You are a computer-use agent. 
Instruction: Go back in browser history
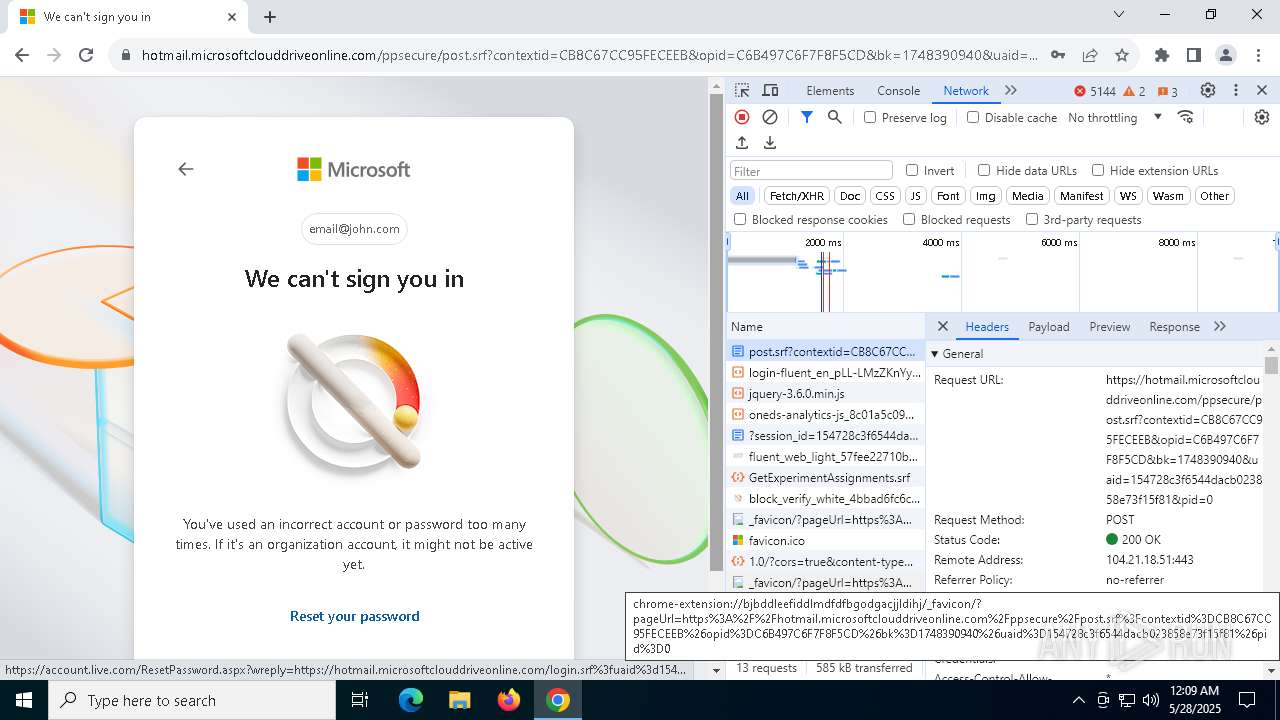click(x=22, y=55)
